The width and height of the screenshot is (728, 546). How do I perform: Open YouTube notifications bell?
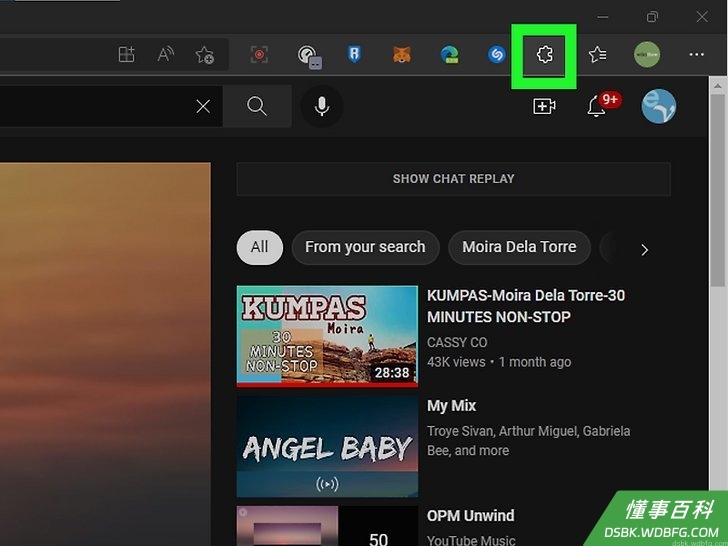[x=596, y=107]
